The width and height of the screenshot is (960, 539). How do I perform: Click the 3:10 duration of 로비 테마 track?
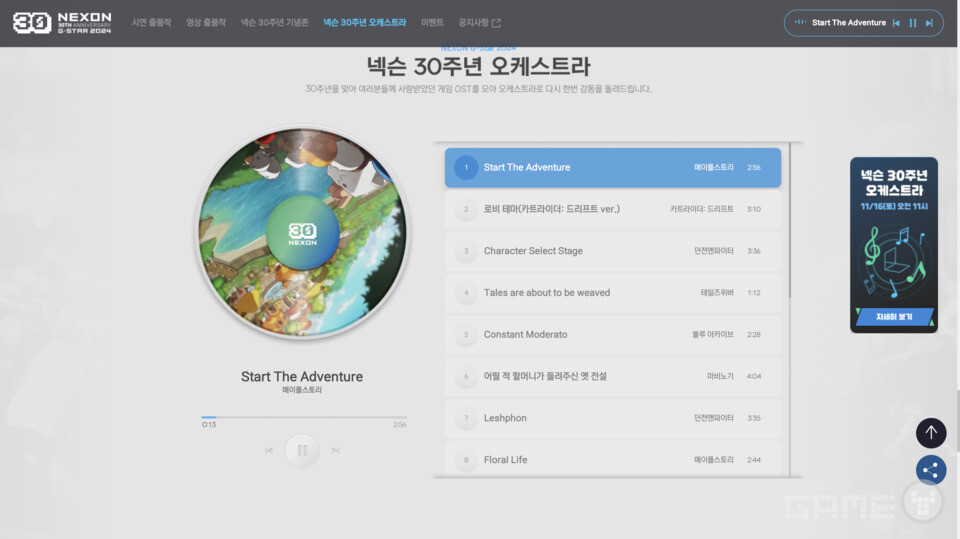point(754,209)
